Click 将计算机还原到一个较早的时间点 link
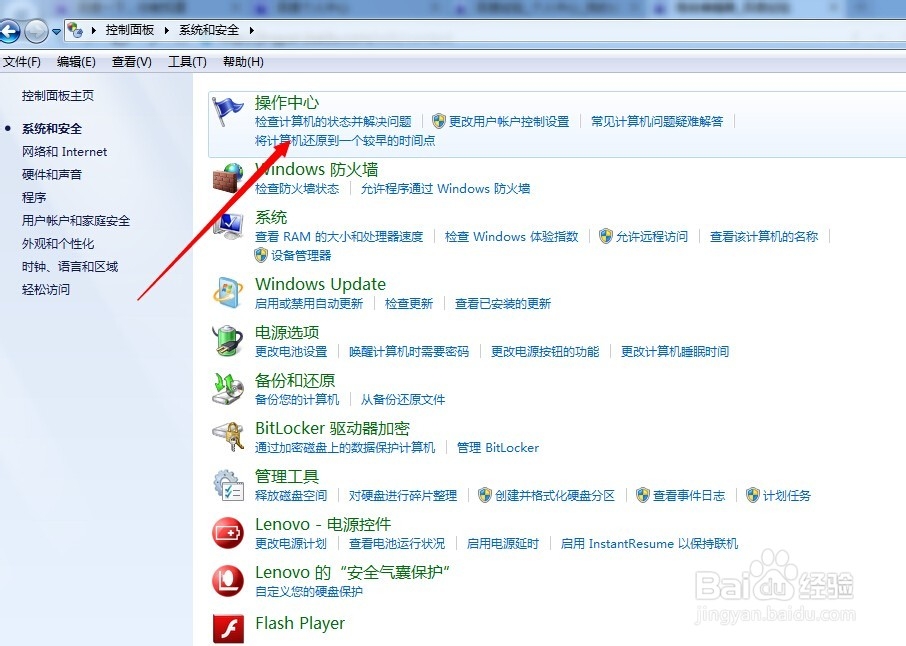Image resolution: width=906 pixels, height=646 pixels. [x=346, y=140]
